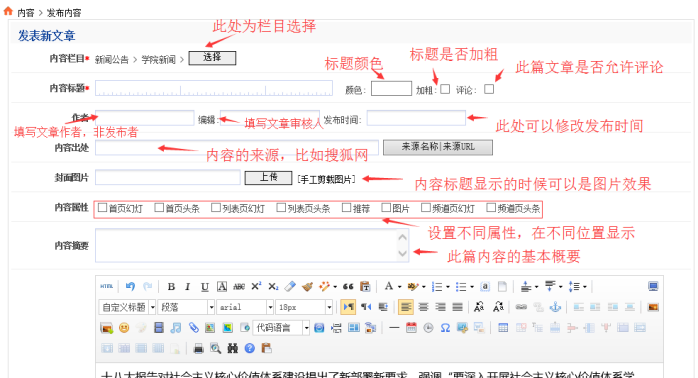Insert a special character with the Omega icon

click(445, 328)
